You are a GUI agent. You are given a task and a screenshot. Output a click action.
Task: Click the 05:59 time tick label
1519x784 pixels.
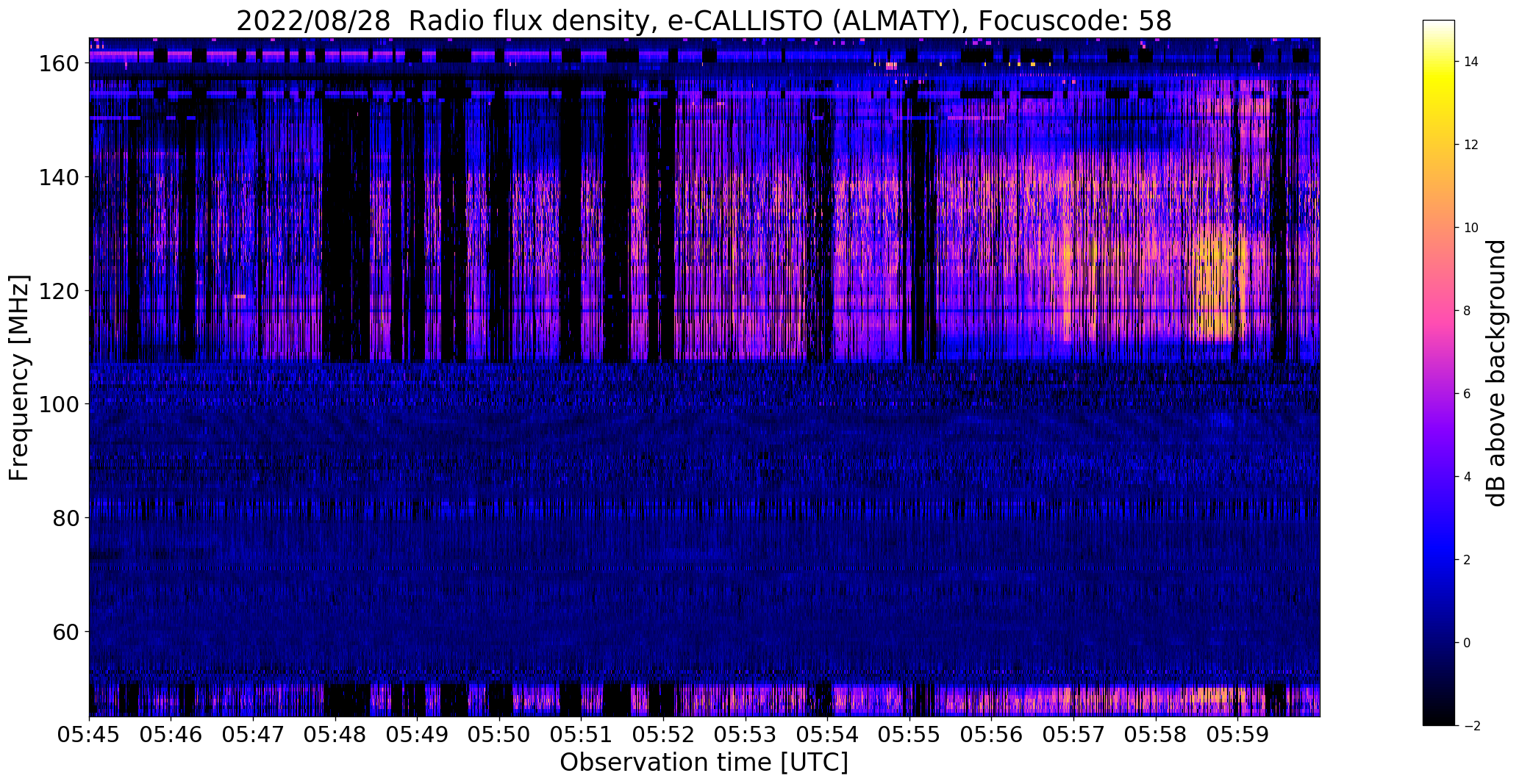1237,734
